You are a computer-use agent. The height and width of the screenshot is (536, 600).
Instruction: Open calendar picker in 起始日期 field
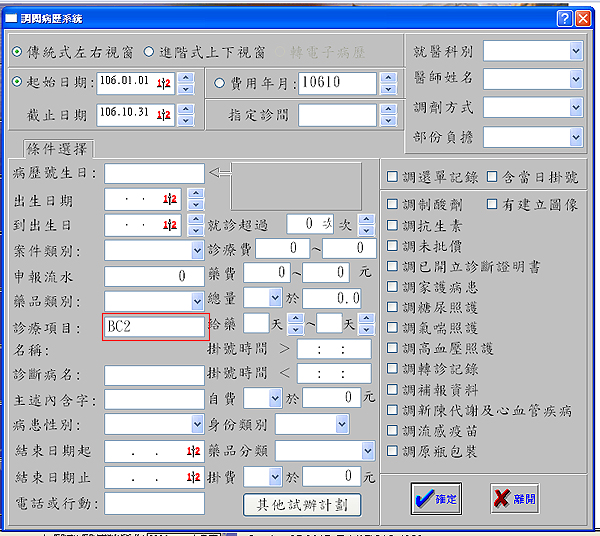tap(165, 83)
